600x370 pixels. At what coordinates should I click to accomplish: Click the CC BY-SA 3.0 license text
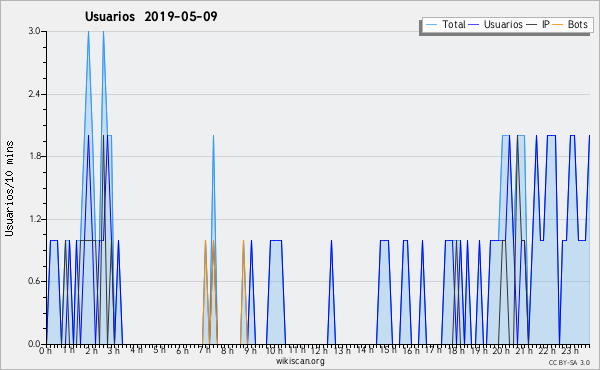pyautogui.click(x=569, y=362)
